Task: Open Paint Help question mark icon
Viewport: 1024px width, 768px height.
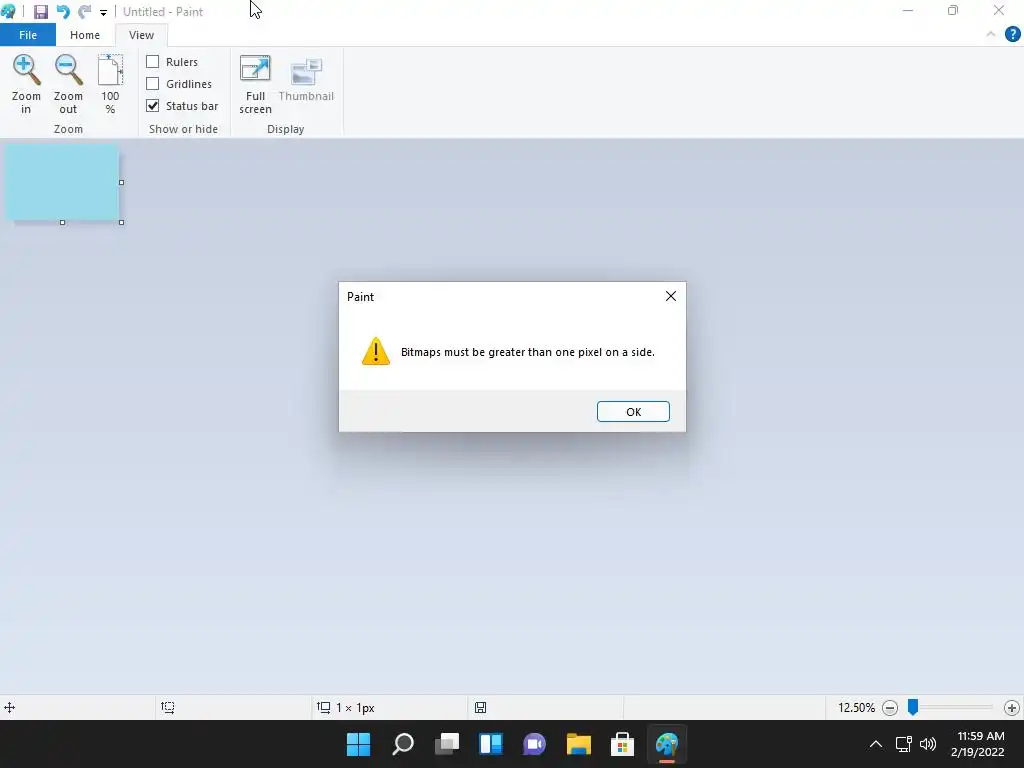Action: pos(1012,34)
